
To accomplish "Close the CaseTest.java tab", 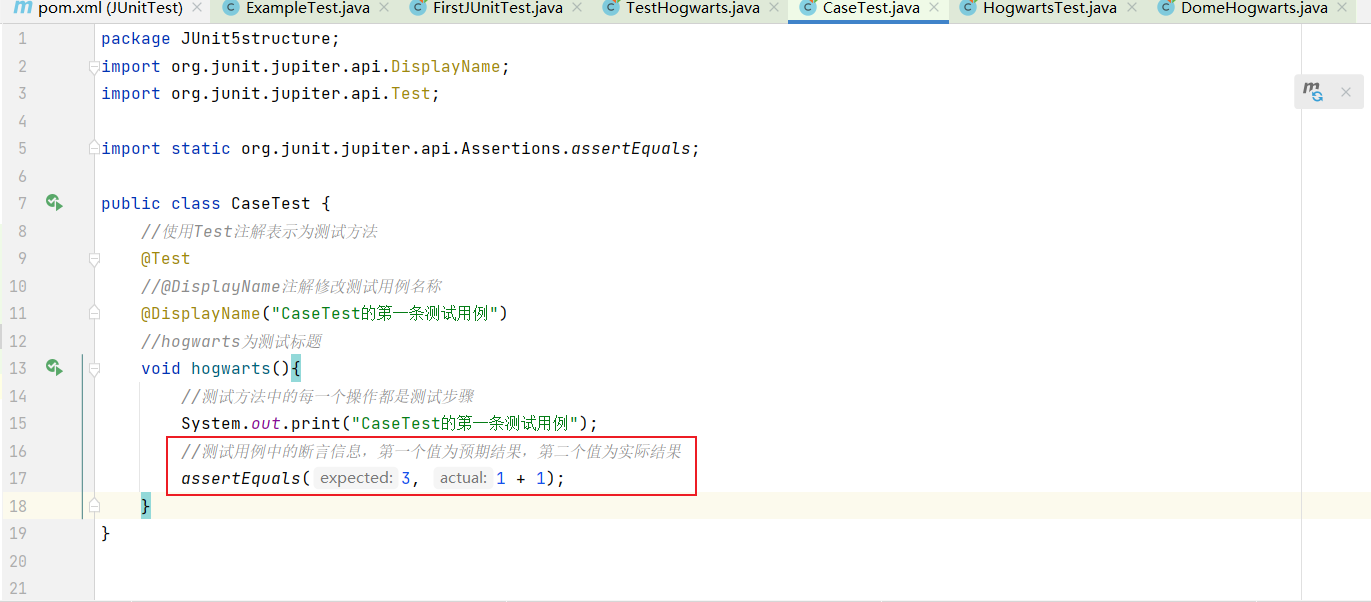I will coord(935,9).
